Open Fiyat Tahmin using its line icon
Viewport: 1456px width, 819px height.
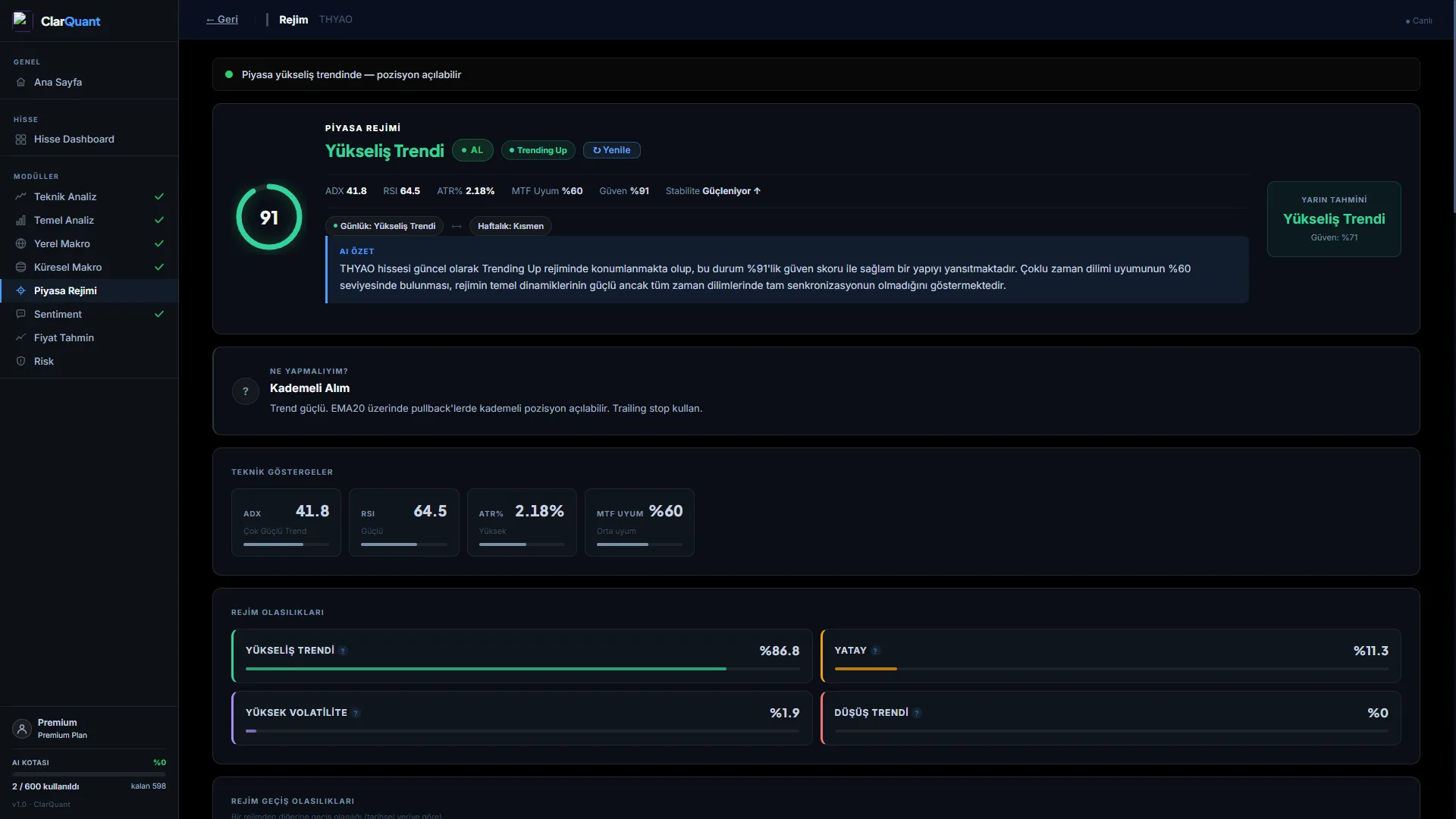click(x=20, y=338)
